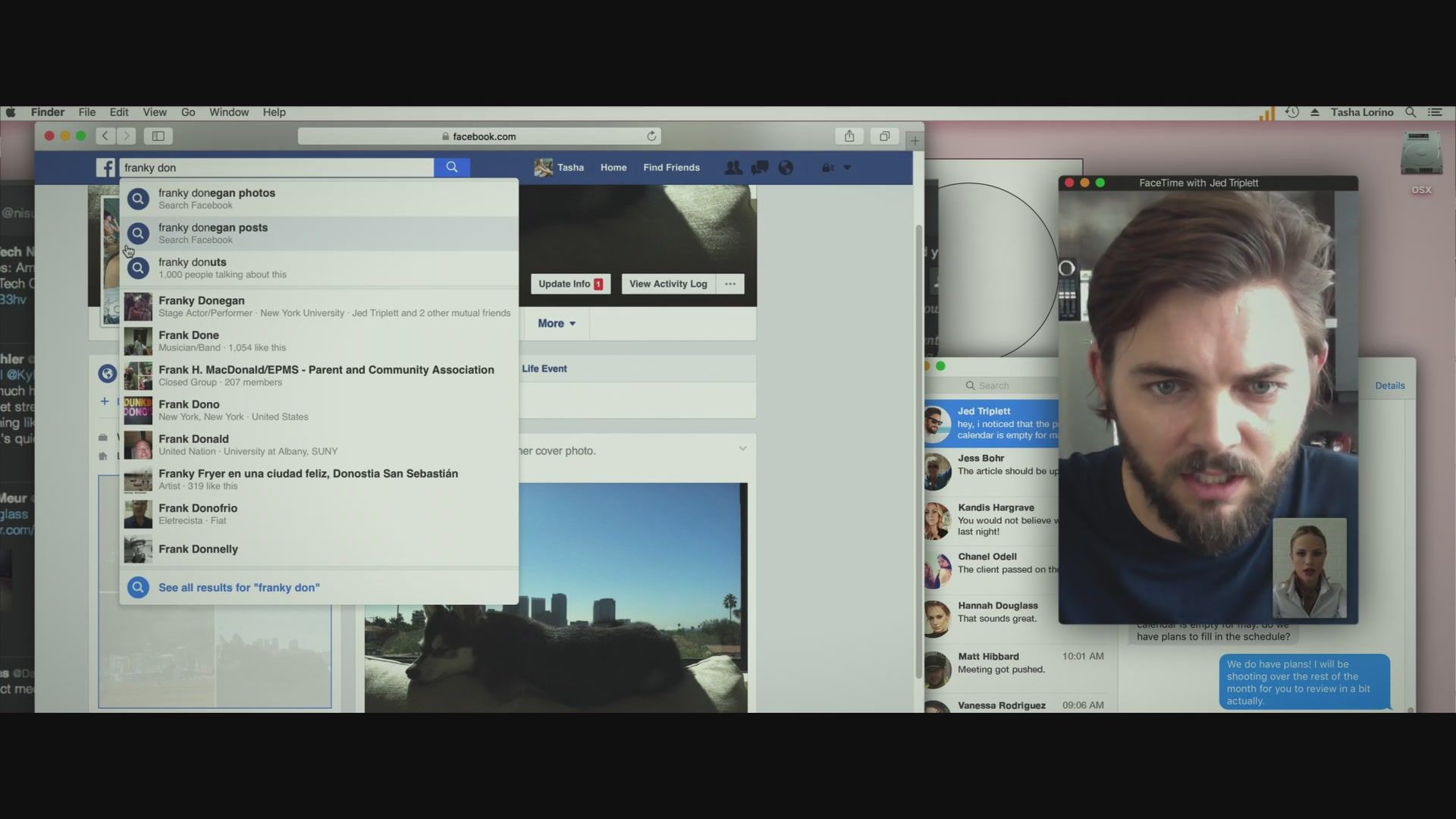Click Details link in Messages window
Viewport: 1456px width, 819px height.
1390,385
